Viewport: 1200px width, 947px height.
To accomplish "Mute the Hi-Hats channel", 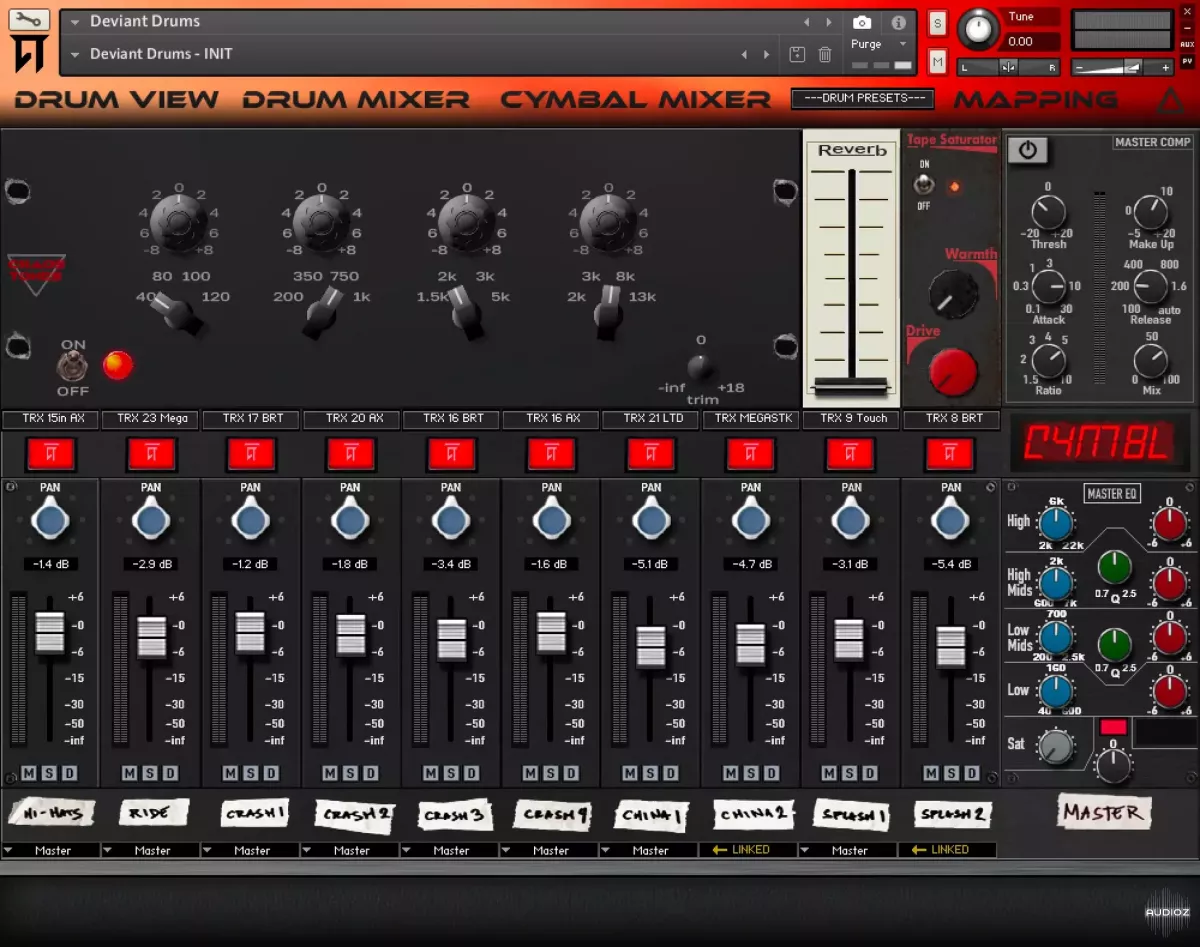I will click(x=29, y=774).
